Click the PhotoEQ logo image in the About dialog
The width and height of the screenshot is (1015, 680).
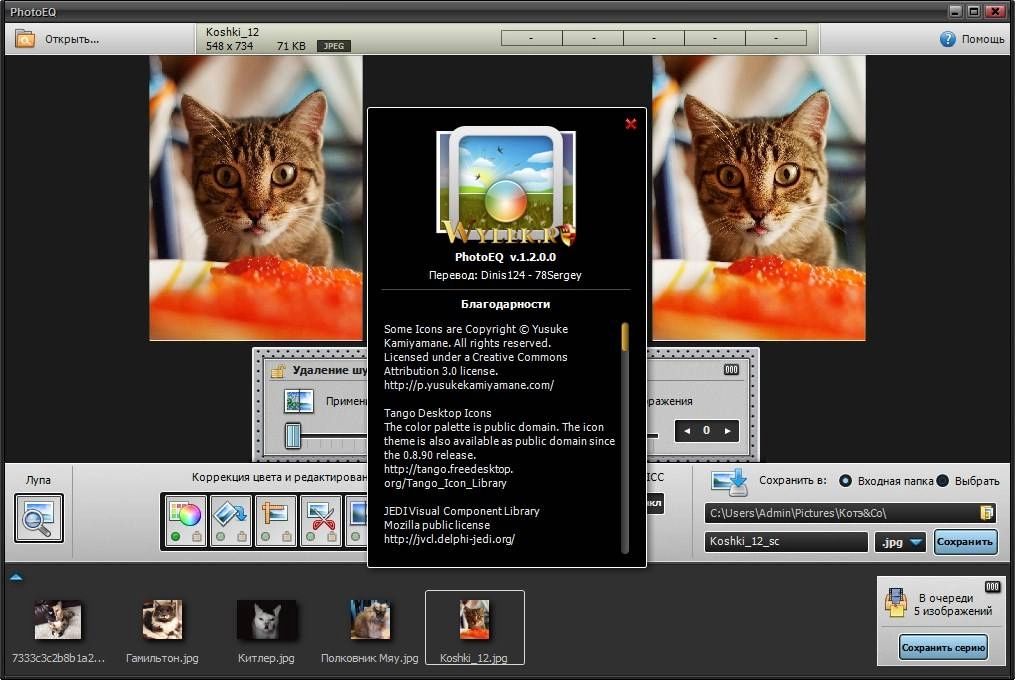tap(506, 186)
